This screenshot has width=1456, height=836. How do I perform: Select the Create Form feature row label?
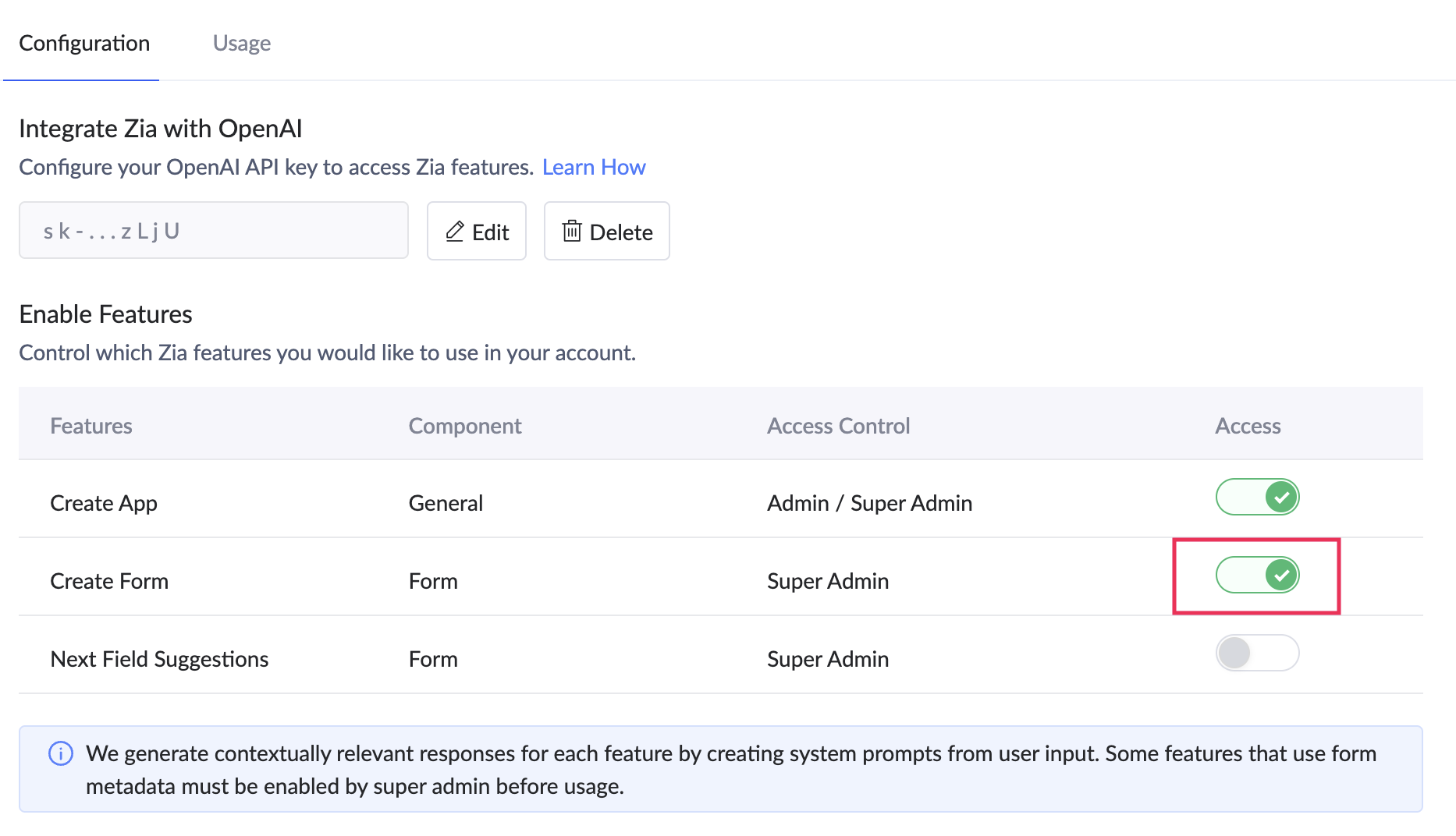[x=109, y=581]
